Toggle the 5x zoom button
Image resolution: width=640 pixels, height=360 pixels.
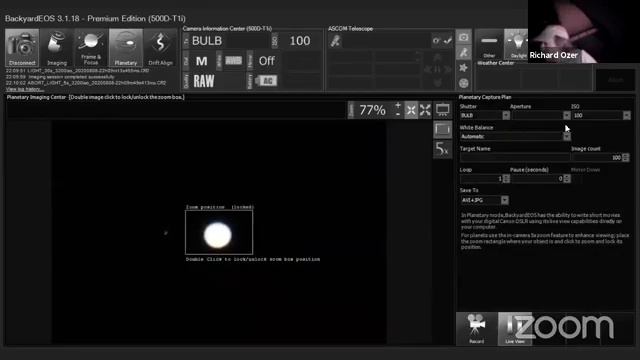(442, 149)
